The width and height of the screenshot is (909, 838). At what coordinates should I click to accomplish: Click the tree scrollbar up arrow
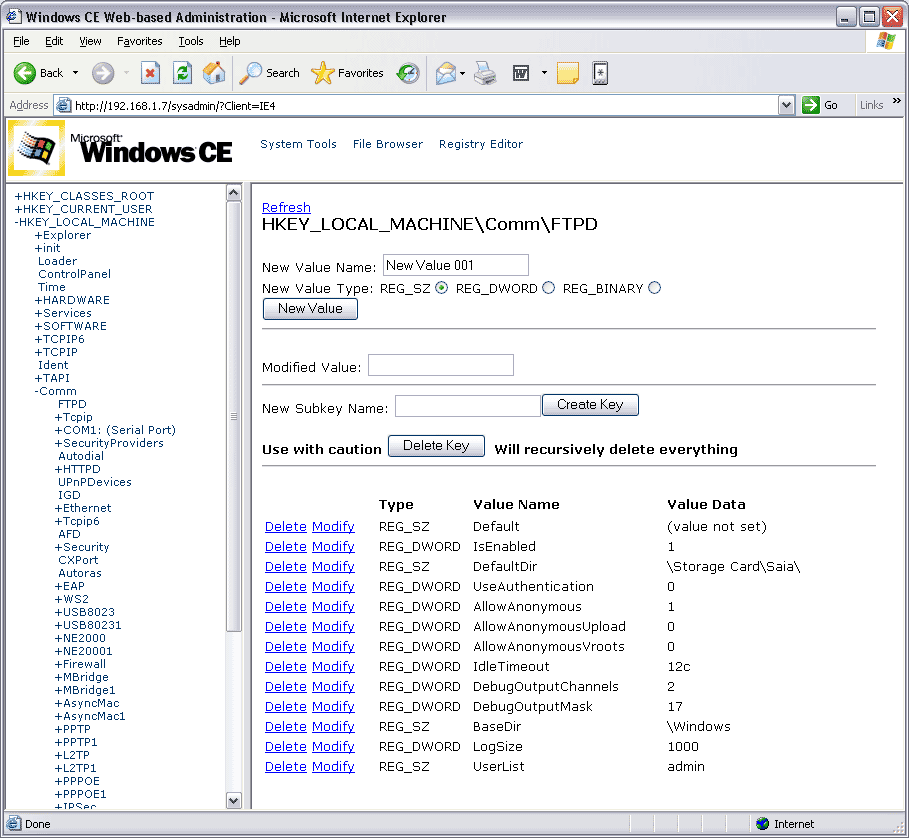tap(234, 193)
